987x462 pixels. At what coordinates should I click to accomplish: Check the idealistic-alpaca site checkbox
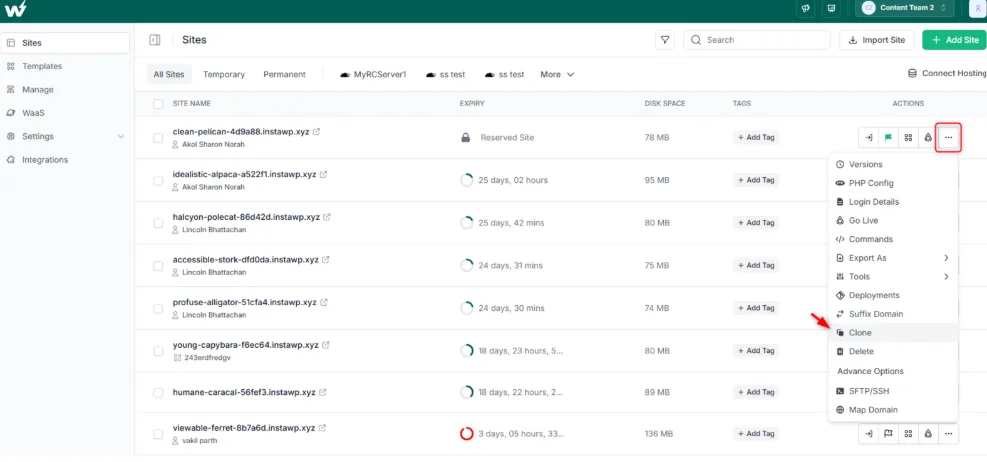tap(158, 181)
